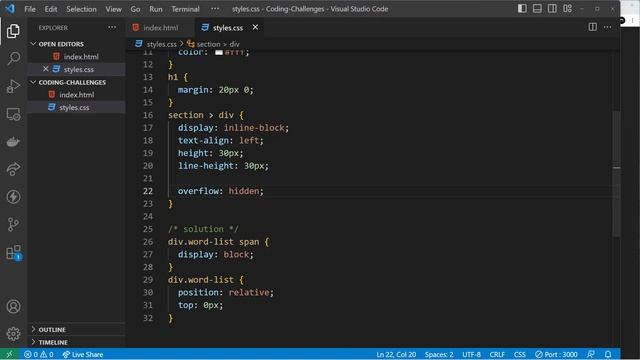The height and width of the screenshot is (360, 640).
Task: Click Live Share in status bar
Action: (x=83, y=354)
